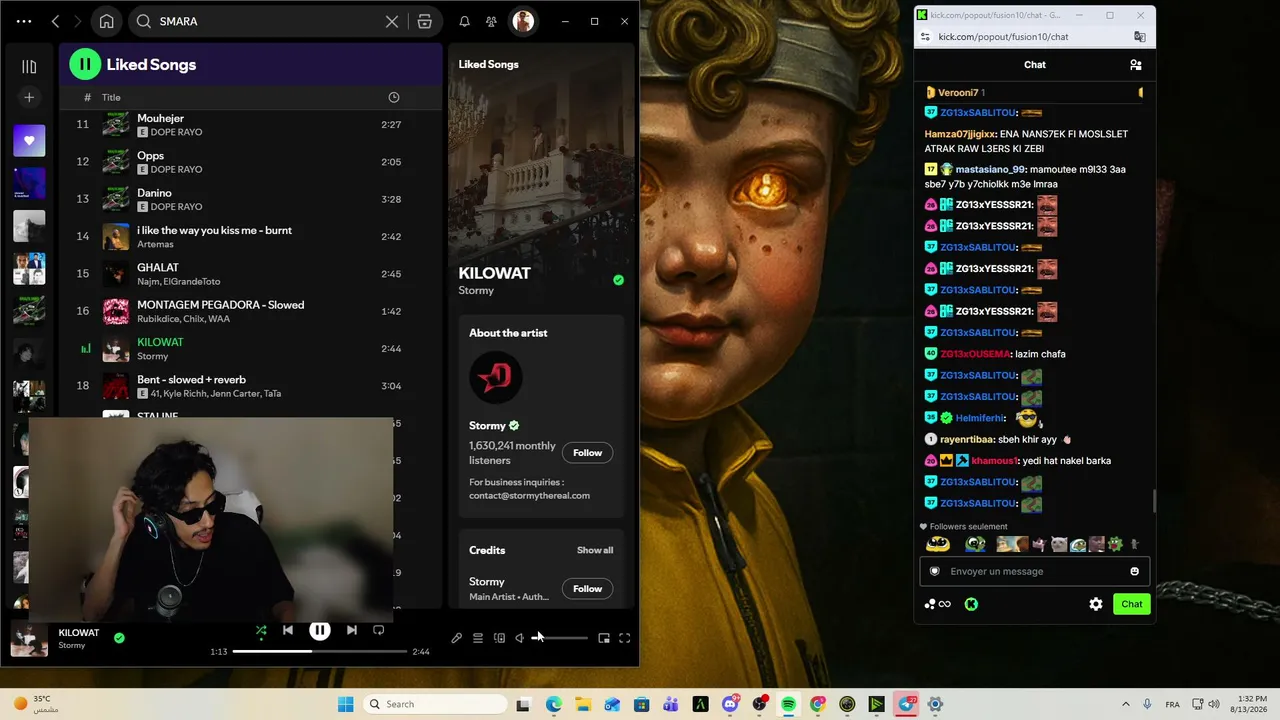The height and width of the screenshot is (720, 1280).
Task: Collapse Your Library sidebar
Action: click(29, 66)
